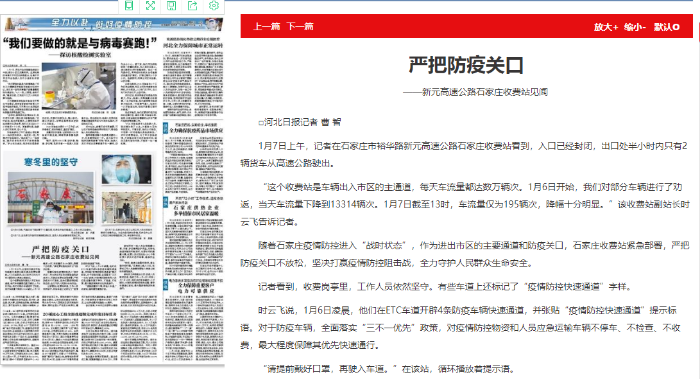
Task: Click the bus interior photo thumbnail
Action: [127, 208]
